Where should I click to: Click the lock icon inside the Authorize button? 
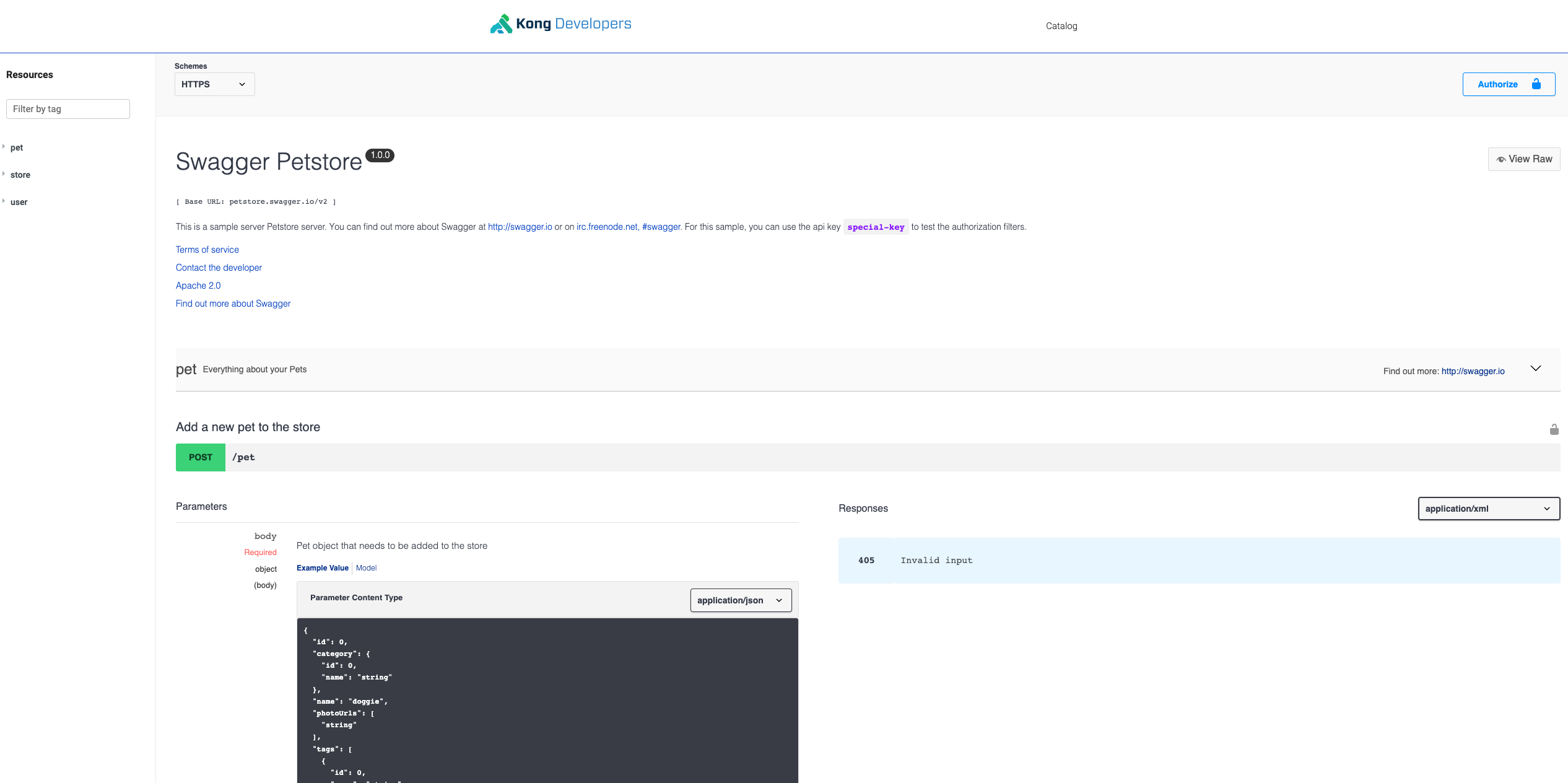click(x=1536, y=84)
